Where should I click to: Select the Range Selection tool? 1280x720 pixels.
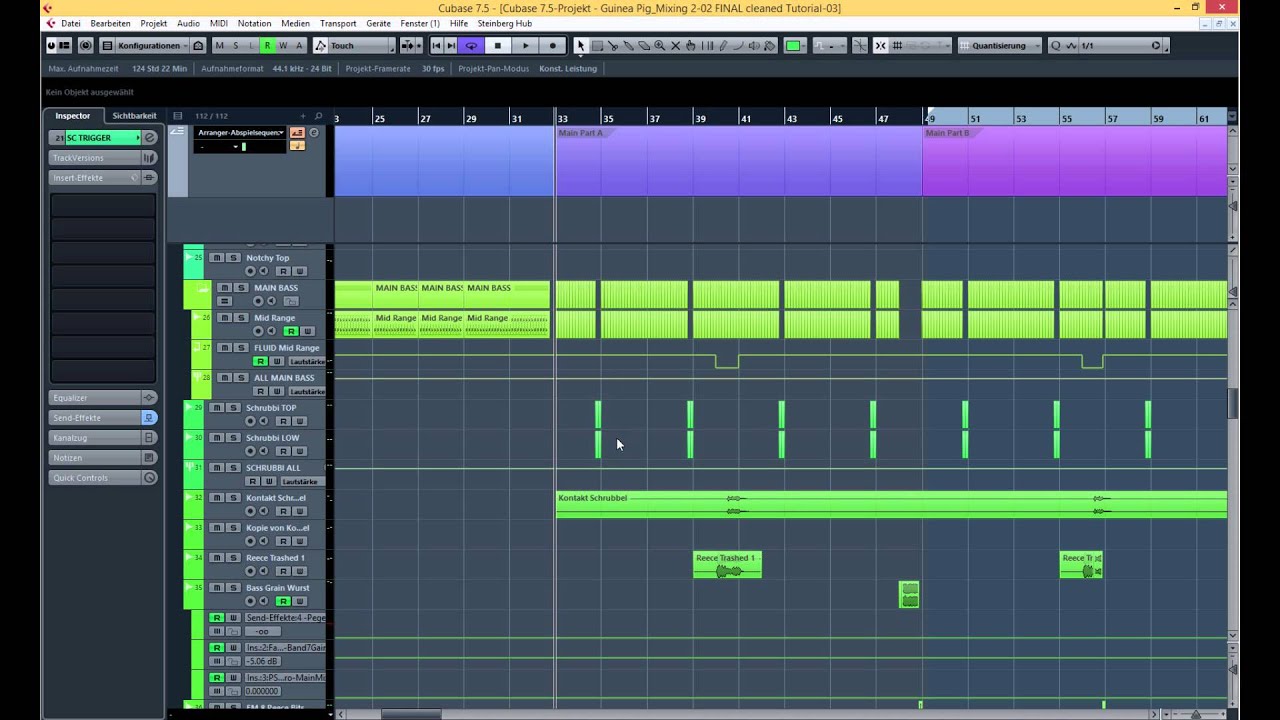point(597,46)
